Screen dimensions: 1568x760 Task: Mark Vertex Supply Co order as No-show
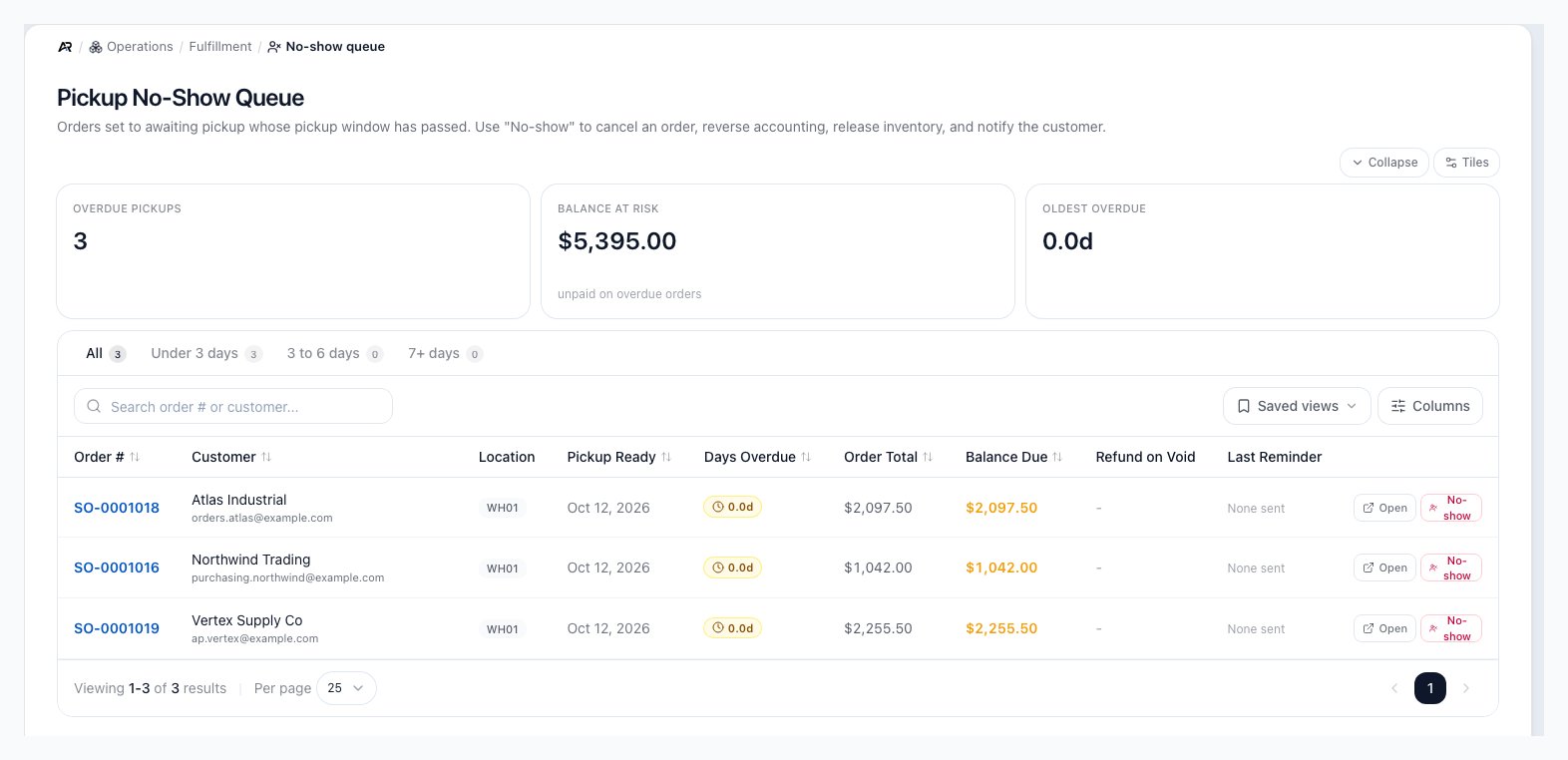(1451, 628)
